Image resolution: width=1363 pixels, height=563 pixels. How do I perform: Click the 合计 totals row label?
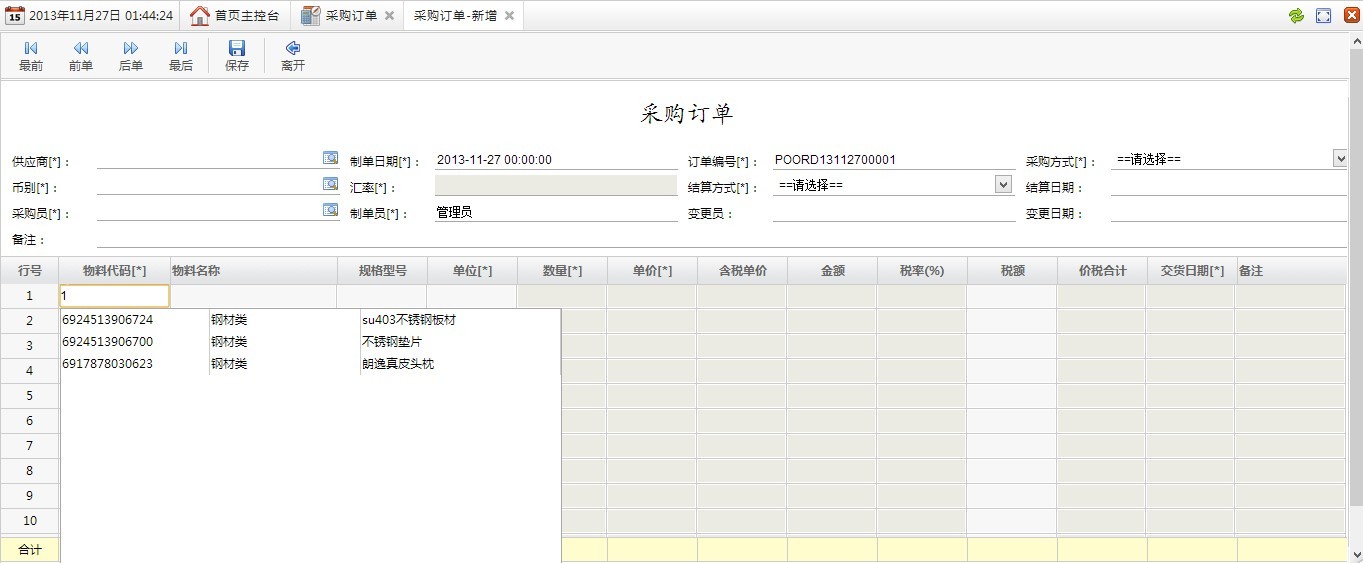coord(30,550)
